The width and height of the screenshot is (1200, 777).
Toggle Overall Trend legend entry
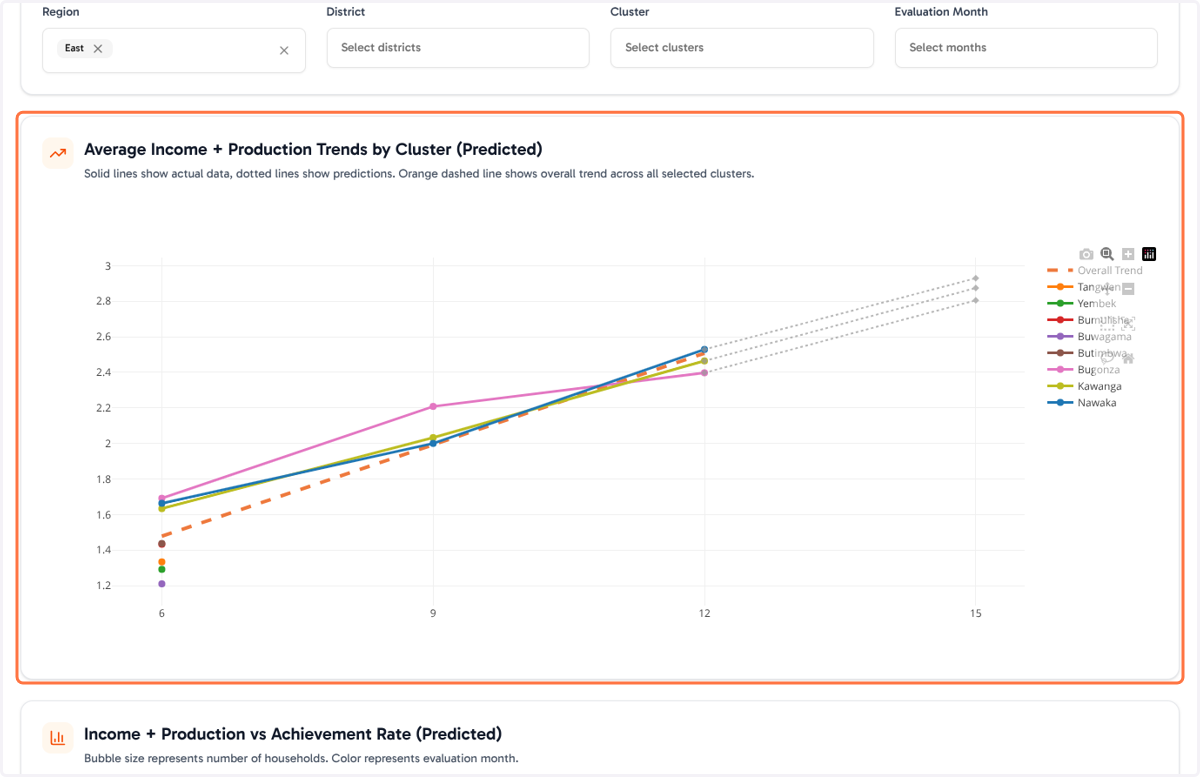(1095, 270)
